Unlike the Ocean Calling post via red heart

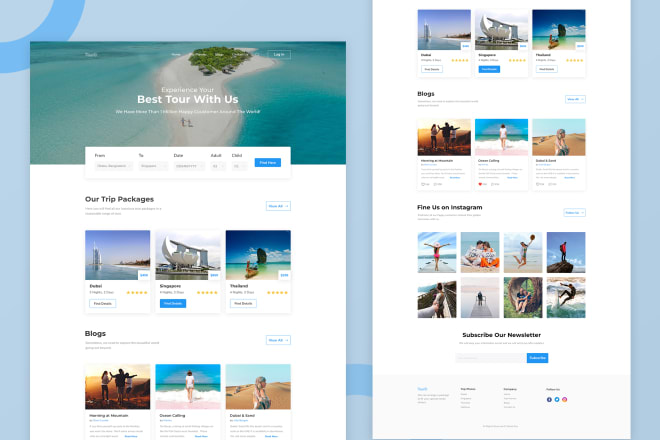(480, 184)
